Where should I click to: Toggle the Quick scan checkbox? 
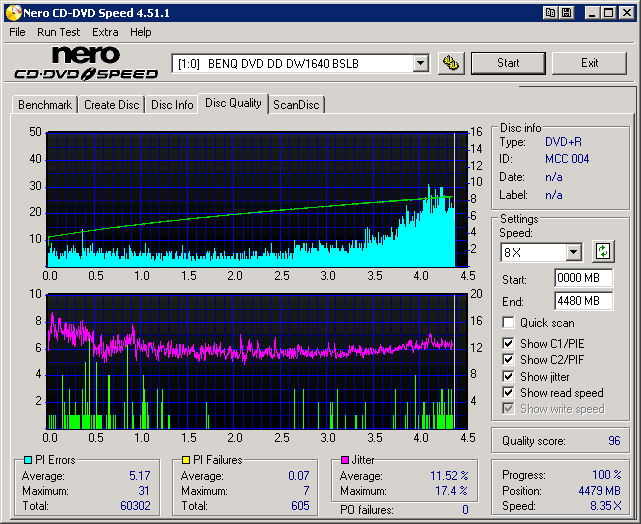(509, 323)
